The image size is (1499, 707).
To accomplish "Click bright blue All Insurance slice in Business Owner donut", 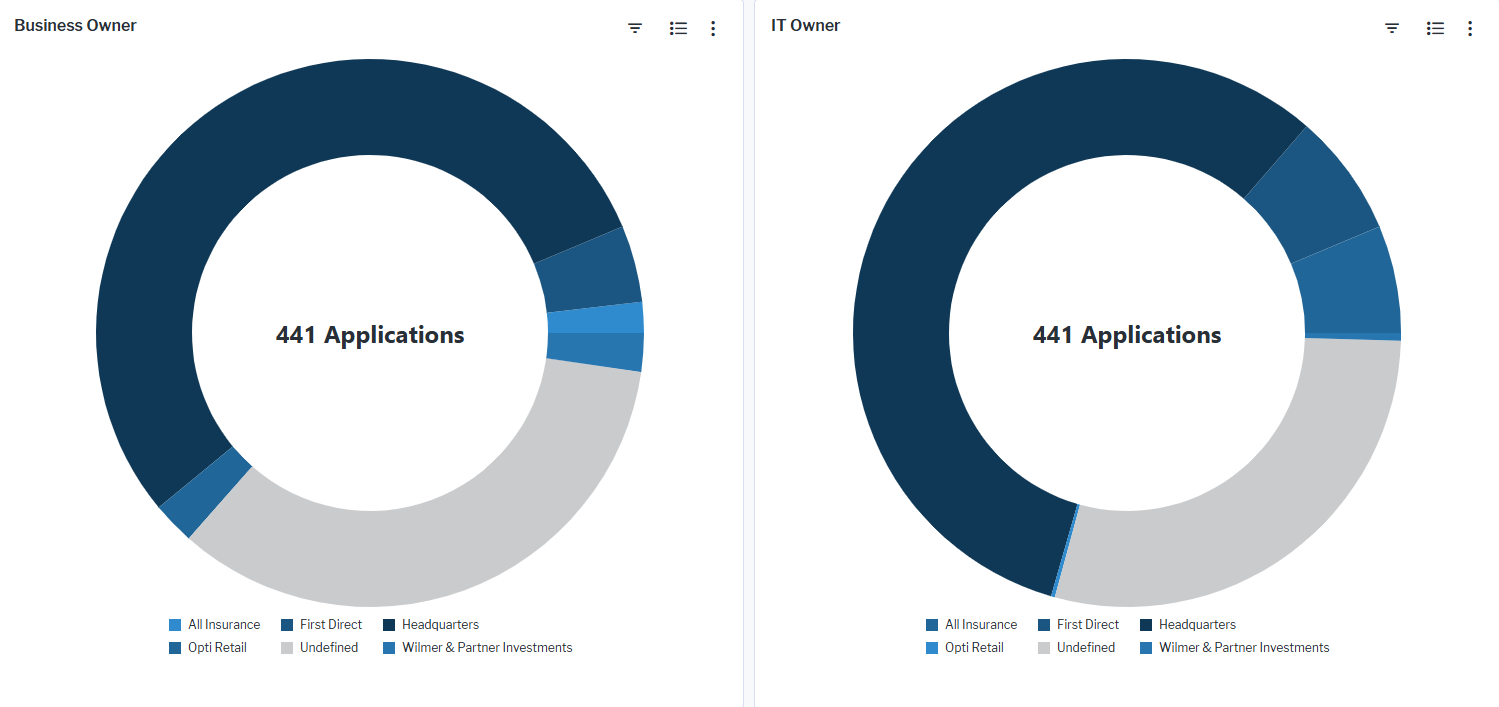I will (x=595, y=318).
